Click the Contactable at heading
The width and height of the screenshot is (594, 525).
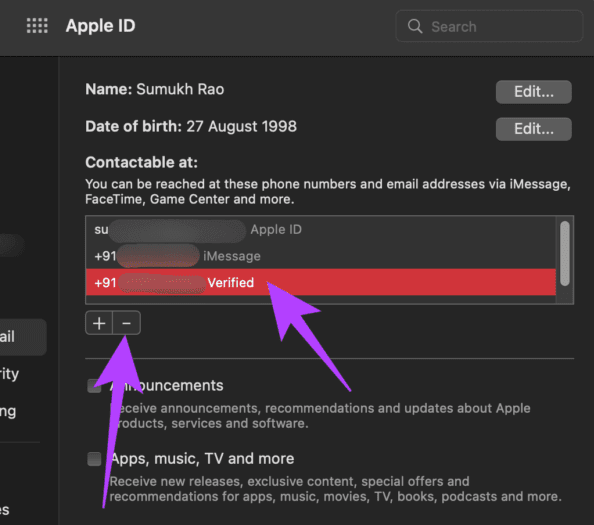141,162
